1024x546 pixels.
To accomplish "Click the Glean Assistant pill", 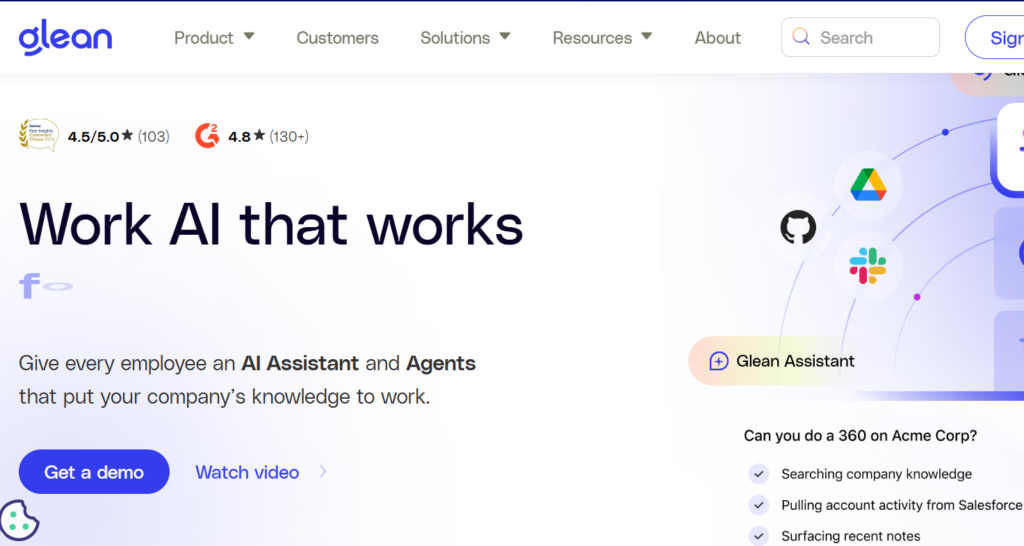I will click(782, 361).
